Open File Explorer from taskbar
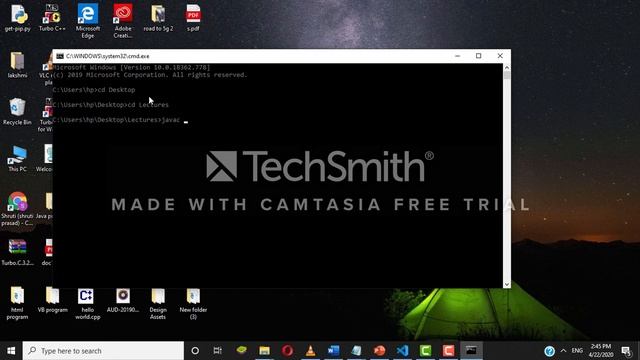This screenshot has width=640, height=360. tap(264, 351)
